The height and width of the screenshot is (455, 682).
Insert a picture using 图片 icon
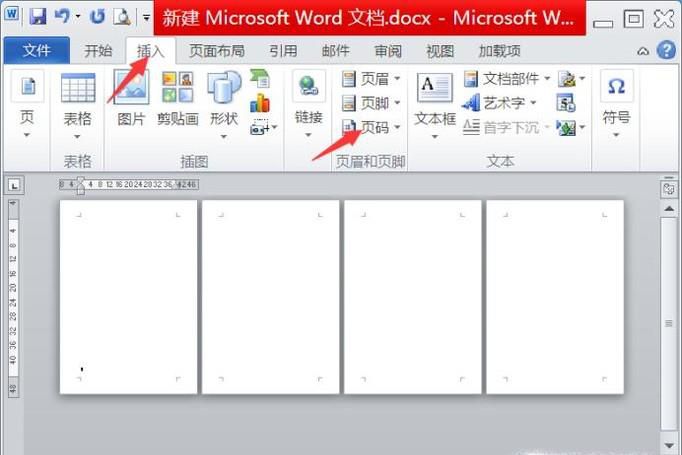click(x=131, y=100)
